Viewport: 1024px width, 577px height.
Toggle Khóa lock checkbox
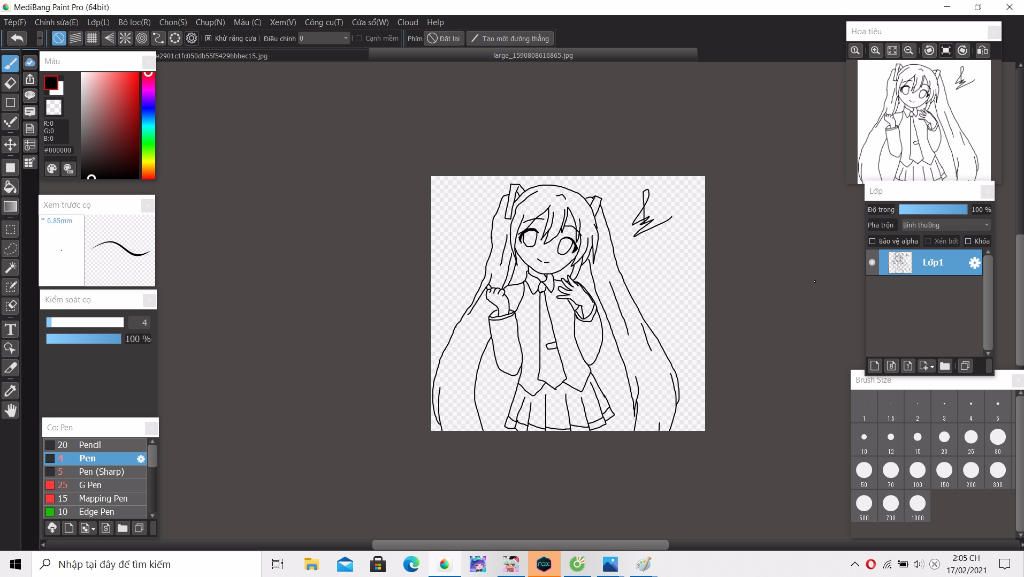968,241
